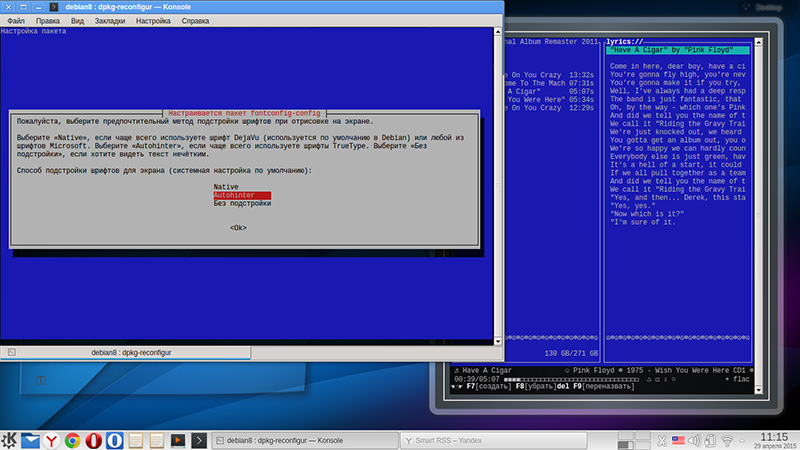Screen dimensions: 800x450
Task: Click lyric line "Now which is it?"
Action: 647,214
